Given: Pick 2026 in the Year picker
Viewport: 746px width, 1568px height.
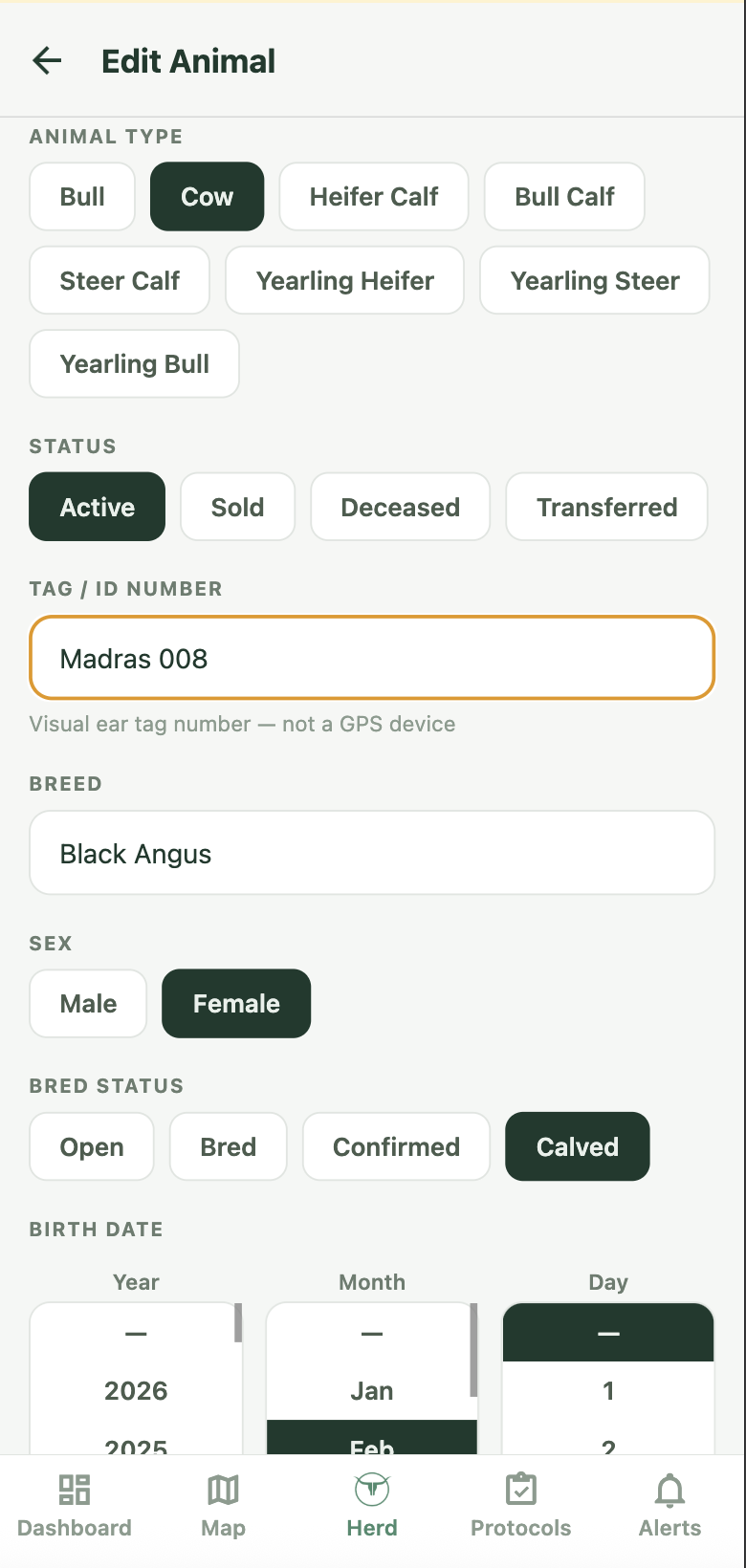Looking at the screenshot, I should [x=134, y=1391].
